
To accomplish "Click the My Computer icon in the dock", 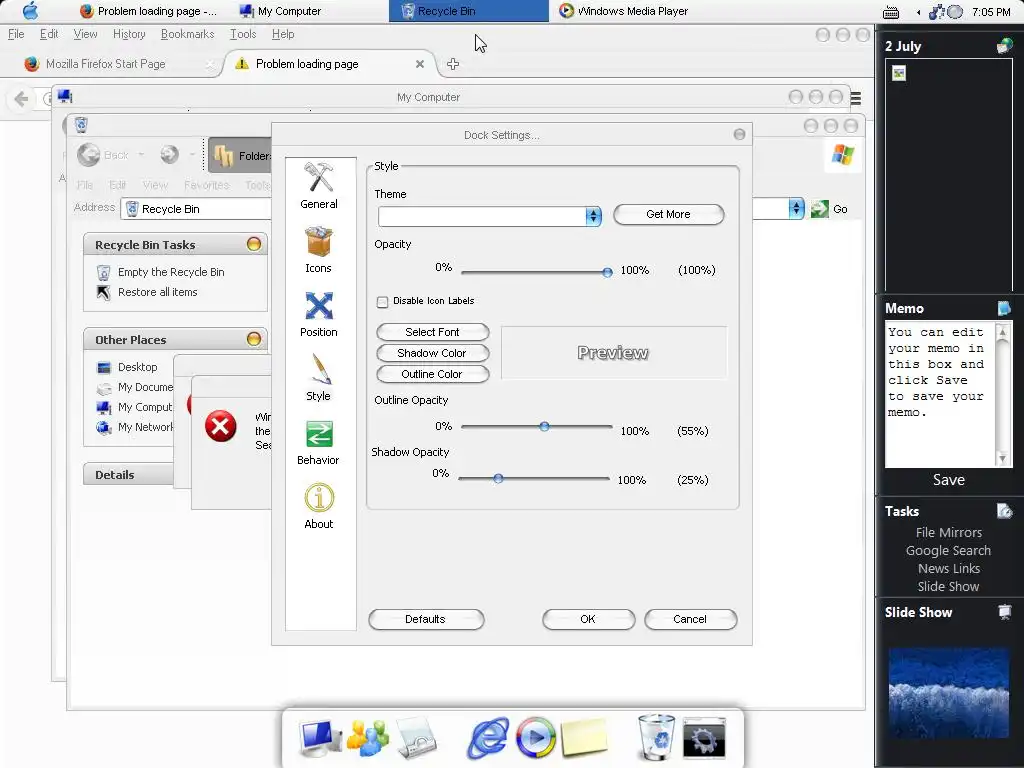I will coord(319,737).
